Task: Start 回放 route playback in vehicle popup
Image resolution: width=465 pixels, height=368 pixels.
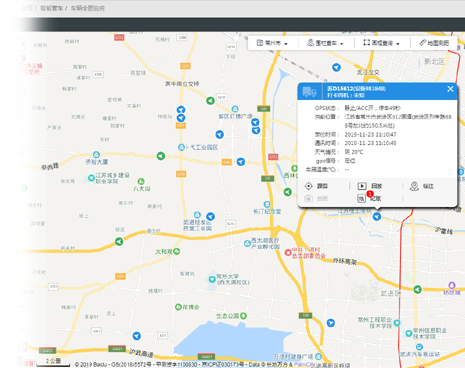Action: pos(362,186)
